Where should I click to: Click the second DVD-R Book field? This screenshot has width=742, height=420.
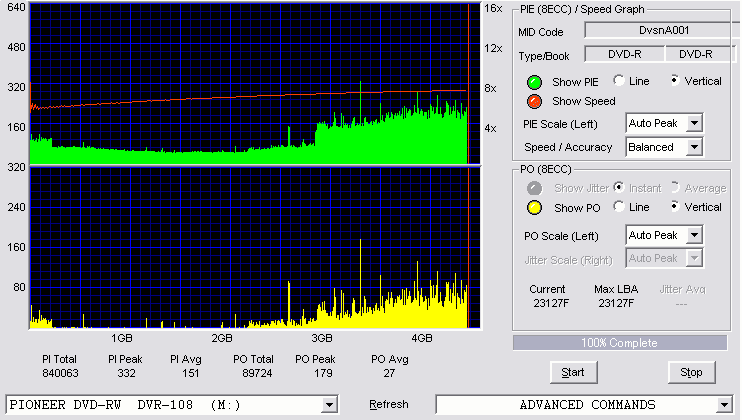click(700, 54)
